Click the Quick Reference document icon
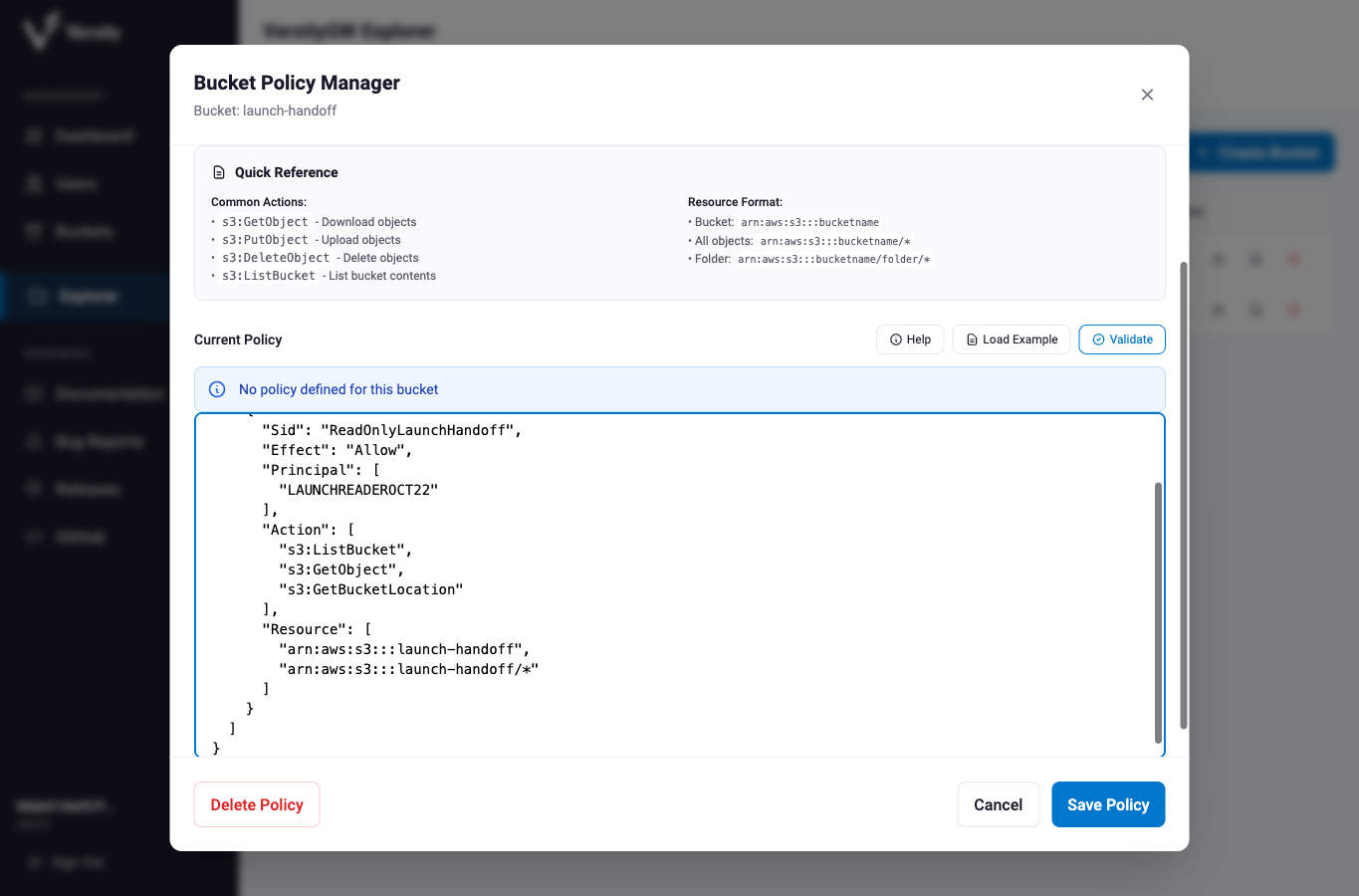The width and height of the screenshot is (1359, 896). (x=219, y=172)
